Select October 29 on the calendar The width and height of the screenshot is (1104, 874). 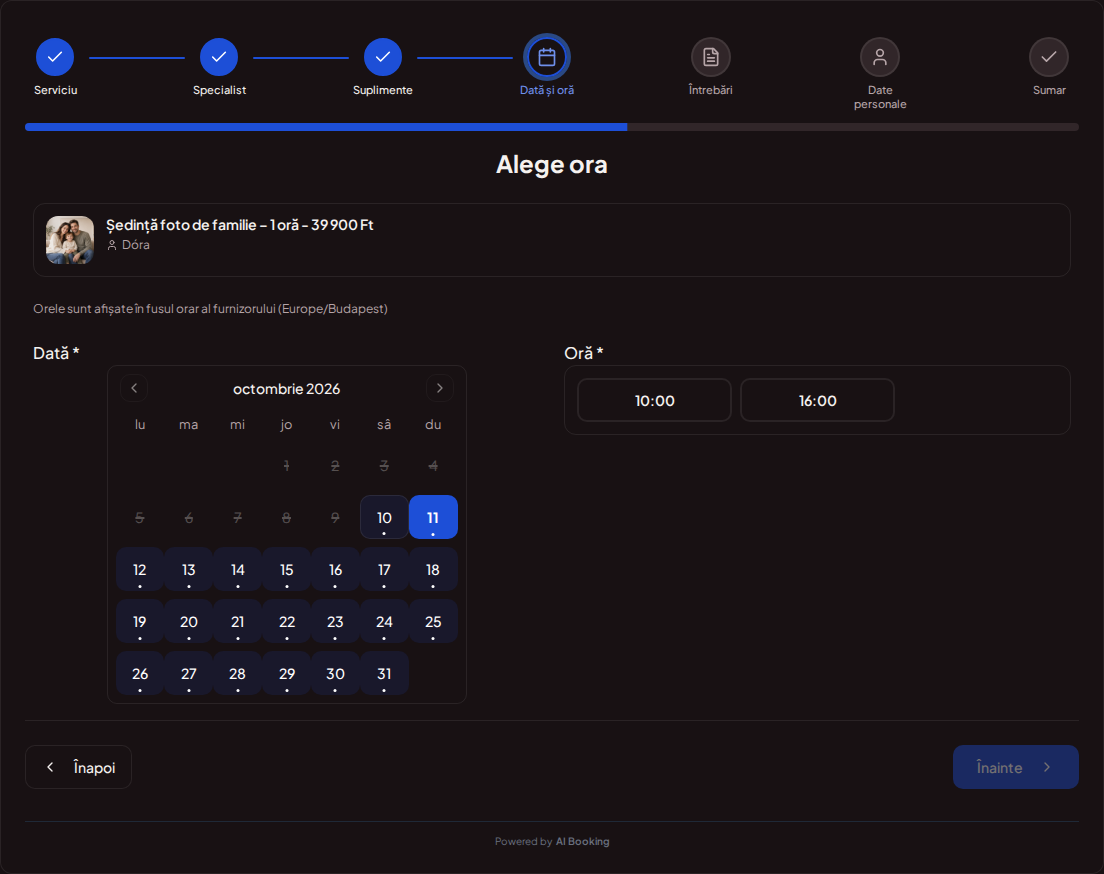click(287, 674)
